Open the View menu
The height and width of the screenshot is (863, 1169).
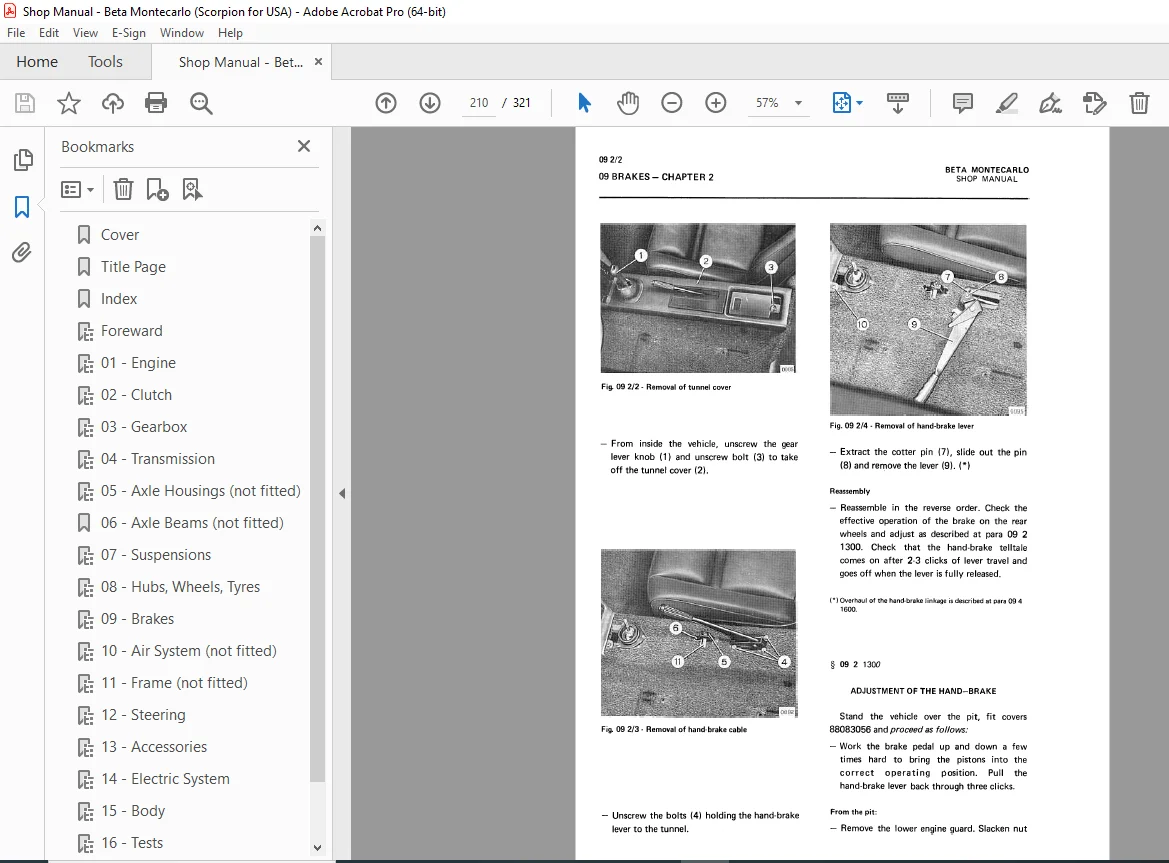(x=85, y=33)
